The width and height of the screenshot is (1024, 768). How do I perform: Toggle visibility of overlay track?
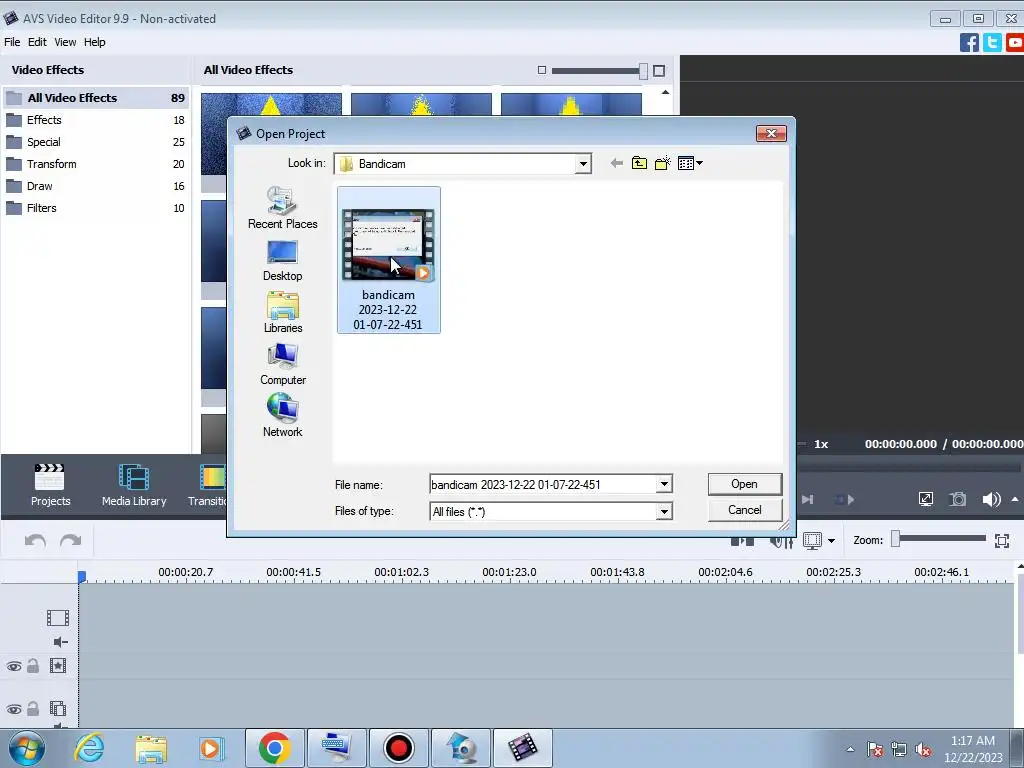click(x=14, y=709)
